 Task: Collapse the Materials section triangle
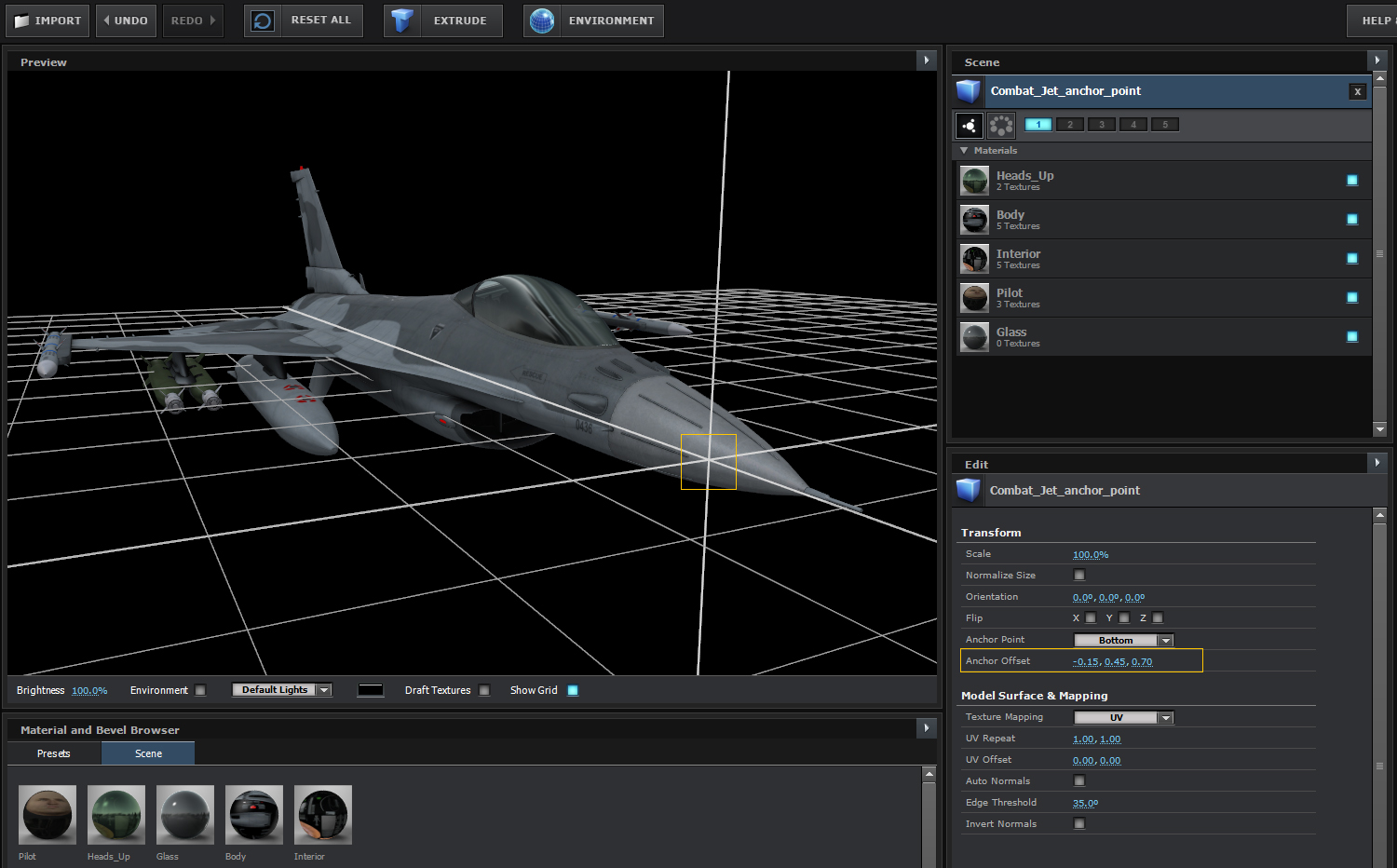(964, 150)
